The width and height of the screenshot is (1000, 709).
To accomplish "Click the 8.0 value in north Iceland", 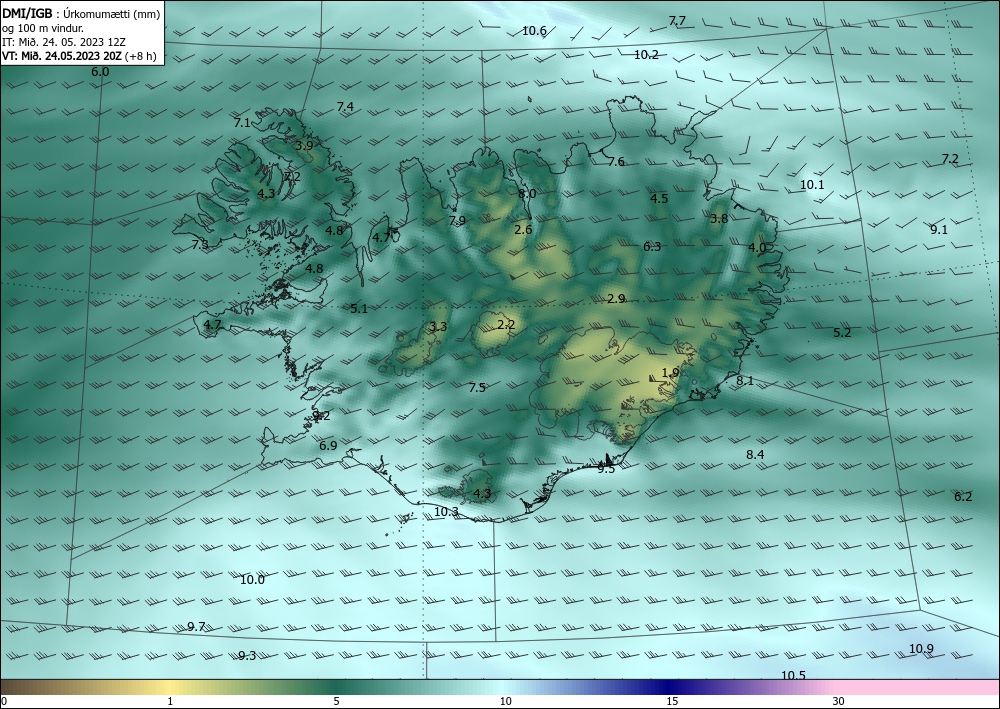I will coord(527,194).
